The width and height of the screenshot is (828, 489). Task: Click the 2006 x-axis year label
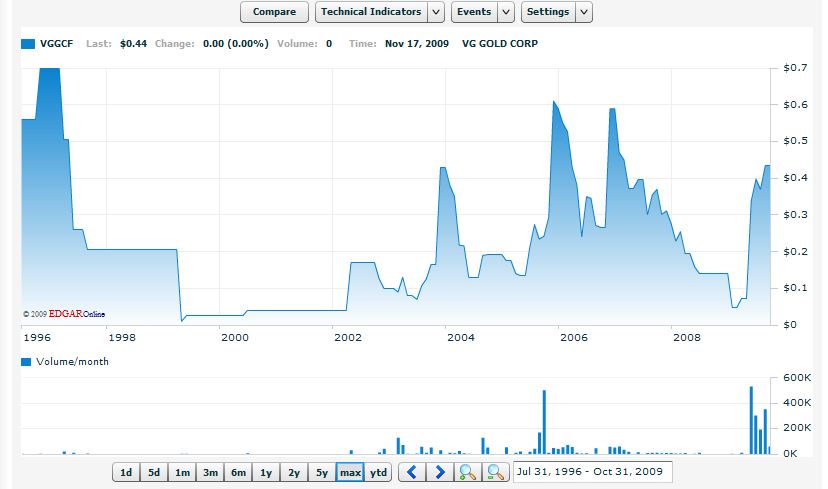(x=573, y=337)
